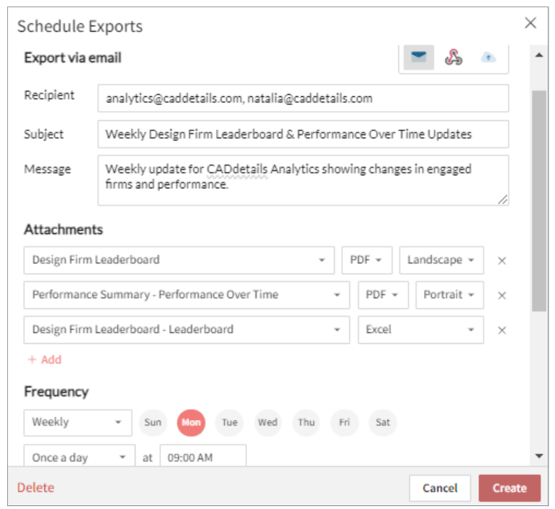Open the Weekly frequency dropdown

(78, 423)
